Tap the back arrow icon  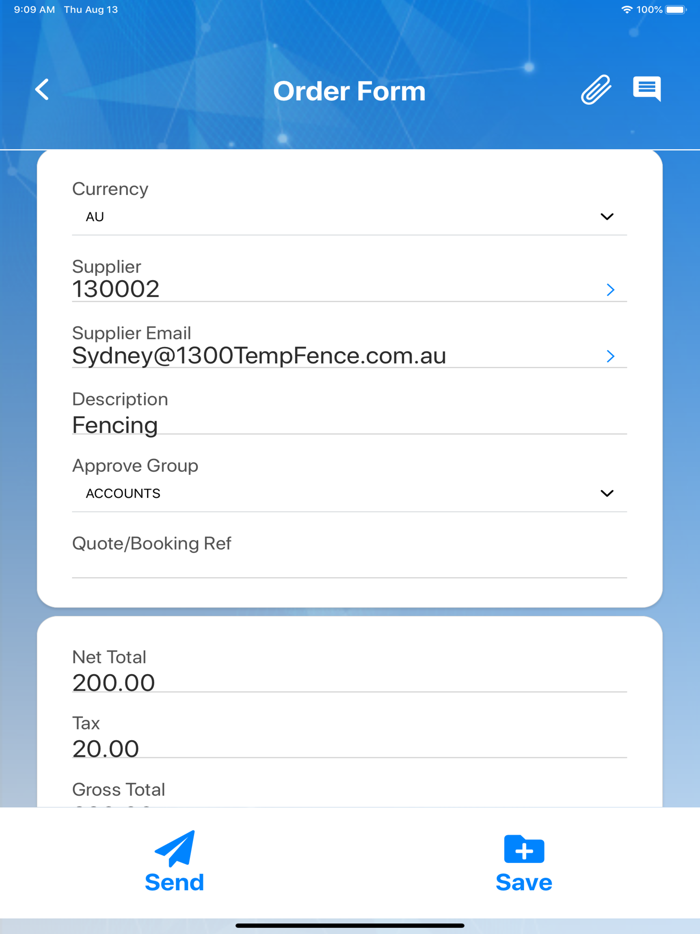click(42, 90)
